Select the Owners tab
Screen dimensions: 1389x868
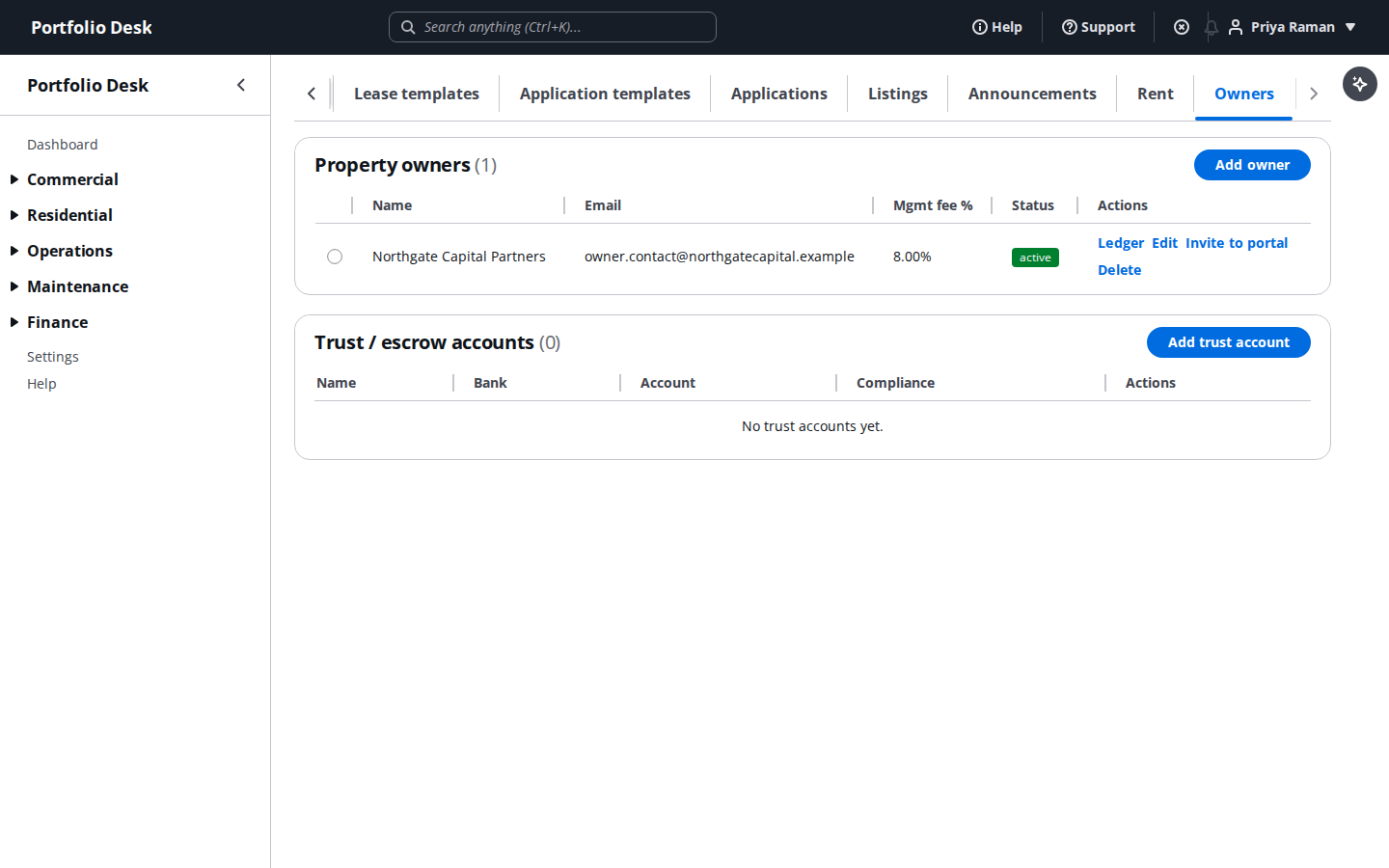click(x=1244, y=94)
